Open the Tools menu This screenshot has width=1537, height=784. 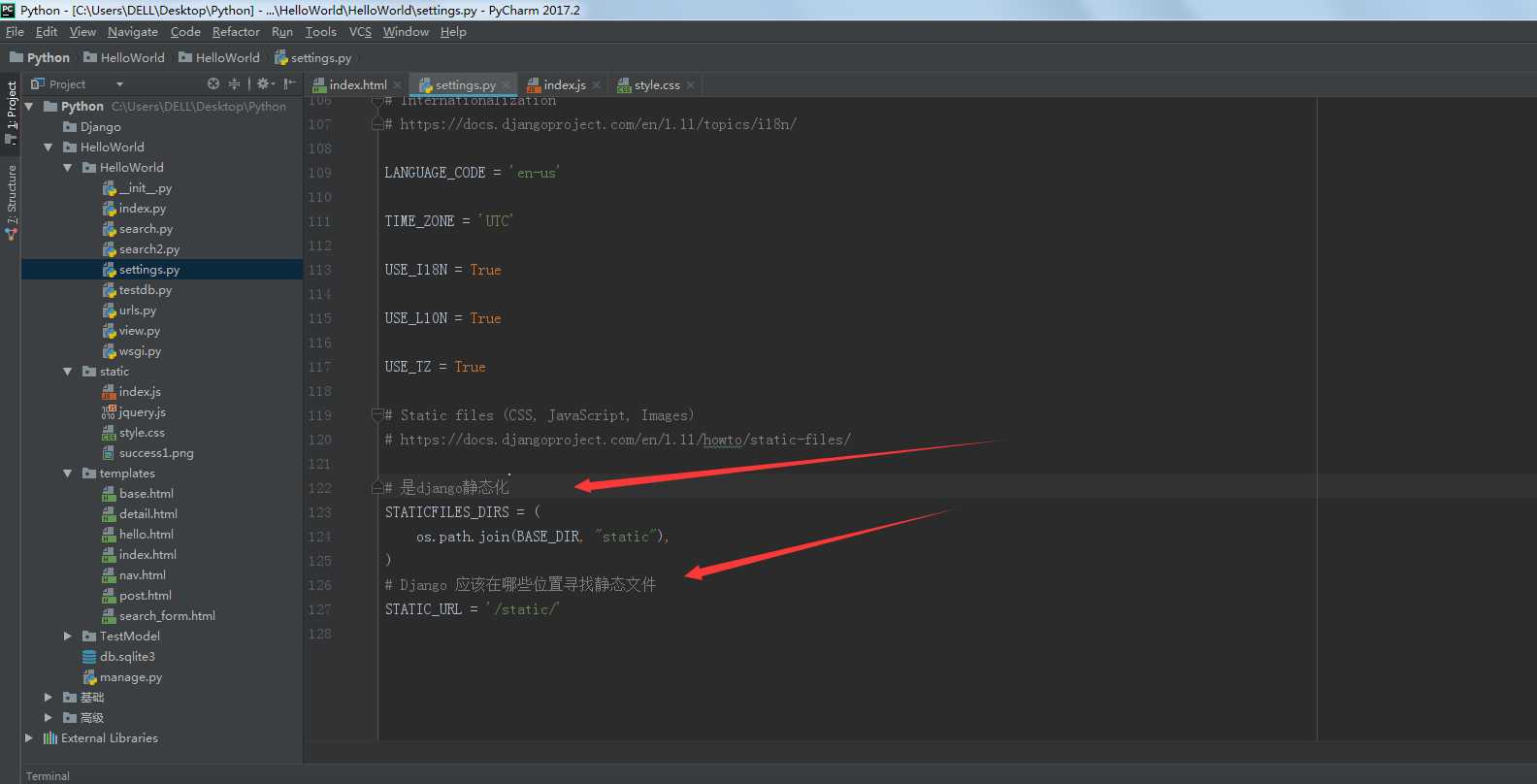(x=321, y=32)
